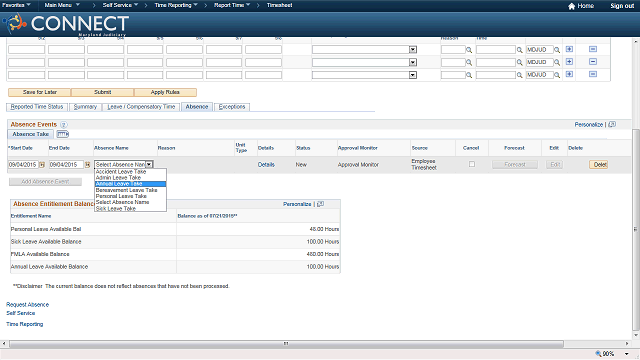Screen dimensions: 640x360
Task: Switch to the Exceptions tab
Action: coord(232,107)
